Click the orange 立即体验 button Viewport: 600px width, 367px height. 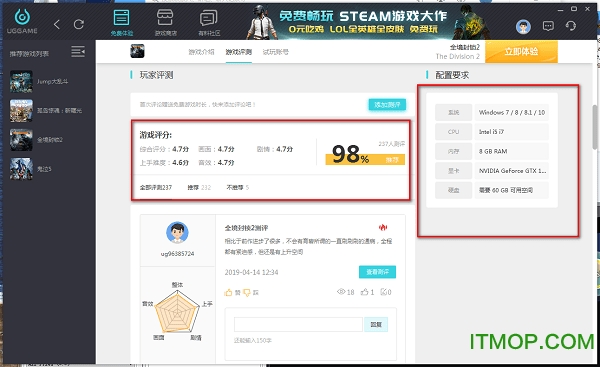[x=521, y=52]
